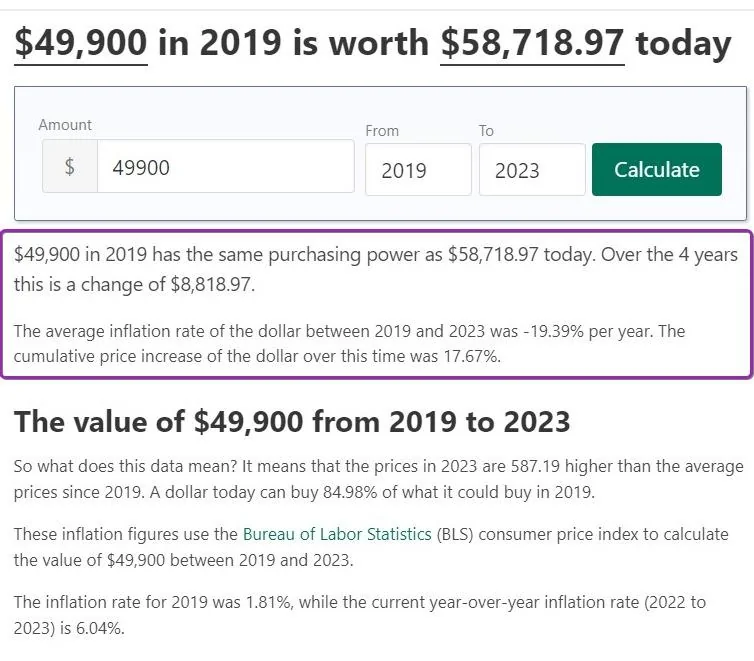Click the dollar sign prefix icon
754x661 pixels.
(70, 166)
